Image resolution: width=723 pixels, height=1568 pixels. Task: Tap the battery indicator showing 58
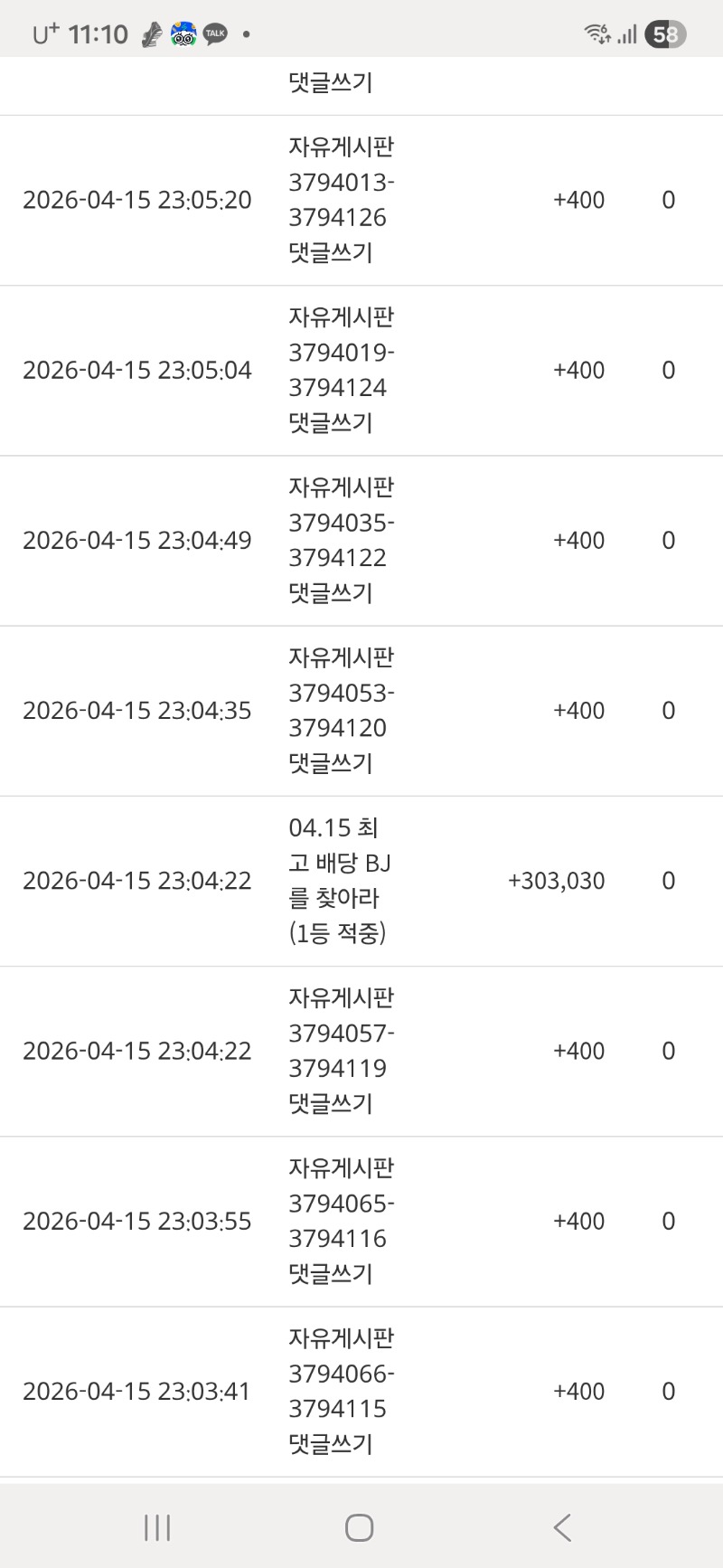[665, 34]
